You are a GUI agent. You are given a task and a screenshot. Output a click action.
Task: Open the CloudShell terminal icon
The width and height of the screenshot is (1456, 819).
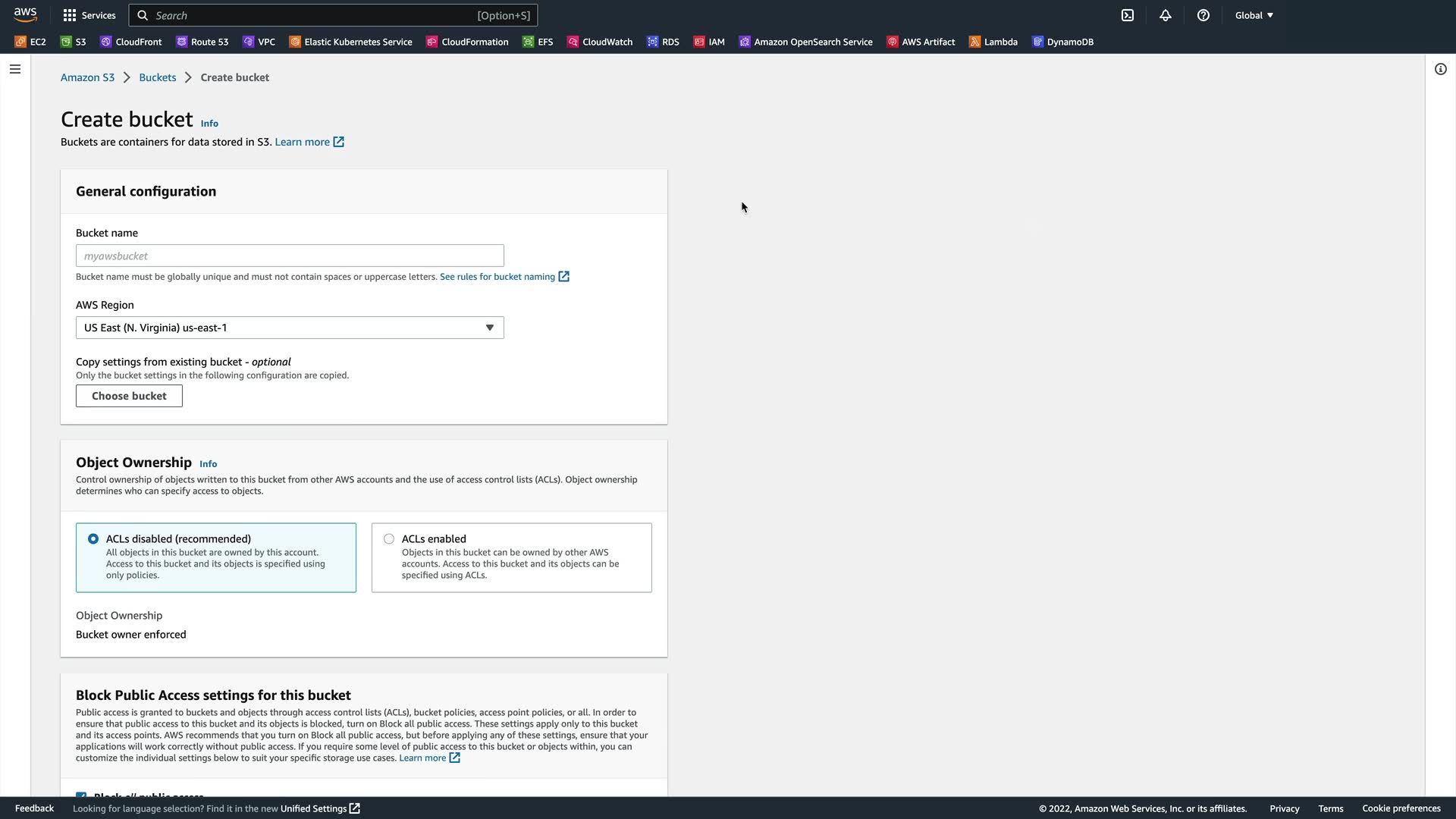1128,15
